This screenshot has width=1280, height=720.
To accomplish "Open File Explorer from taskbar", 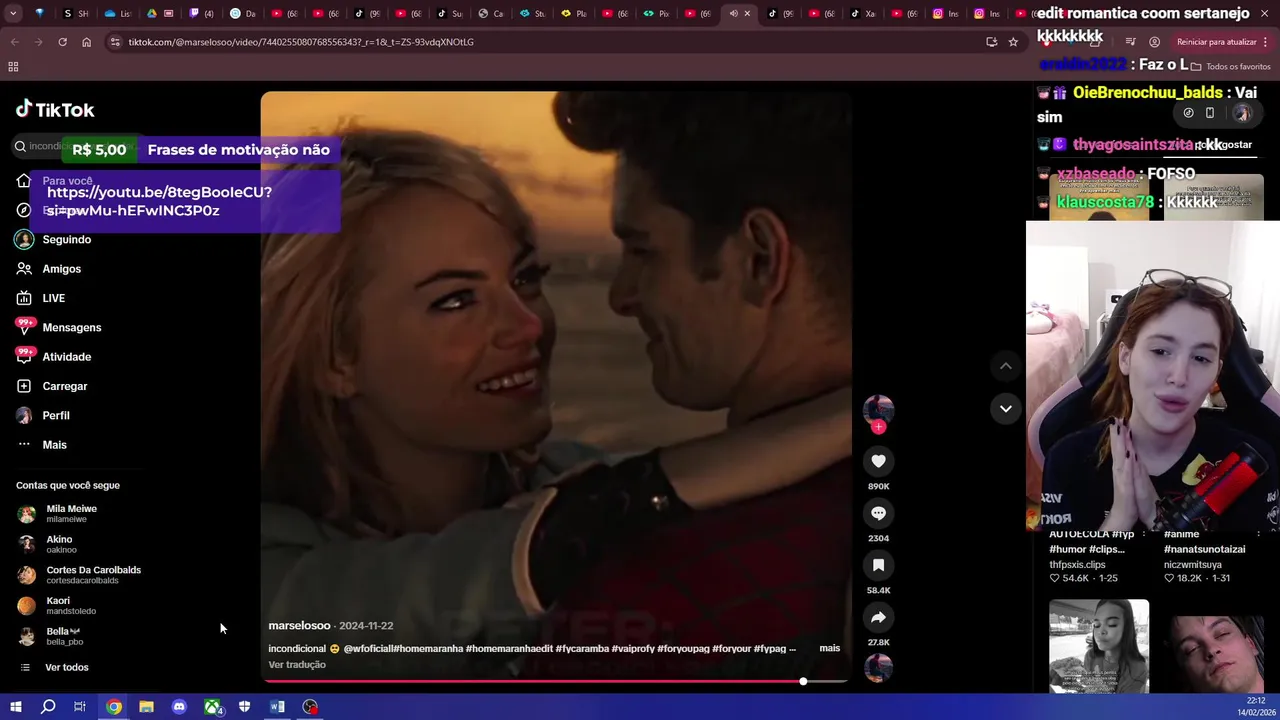I will [x=146, y=707].
